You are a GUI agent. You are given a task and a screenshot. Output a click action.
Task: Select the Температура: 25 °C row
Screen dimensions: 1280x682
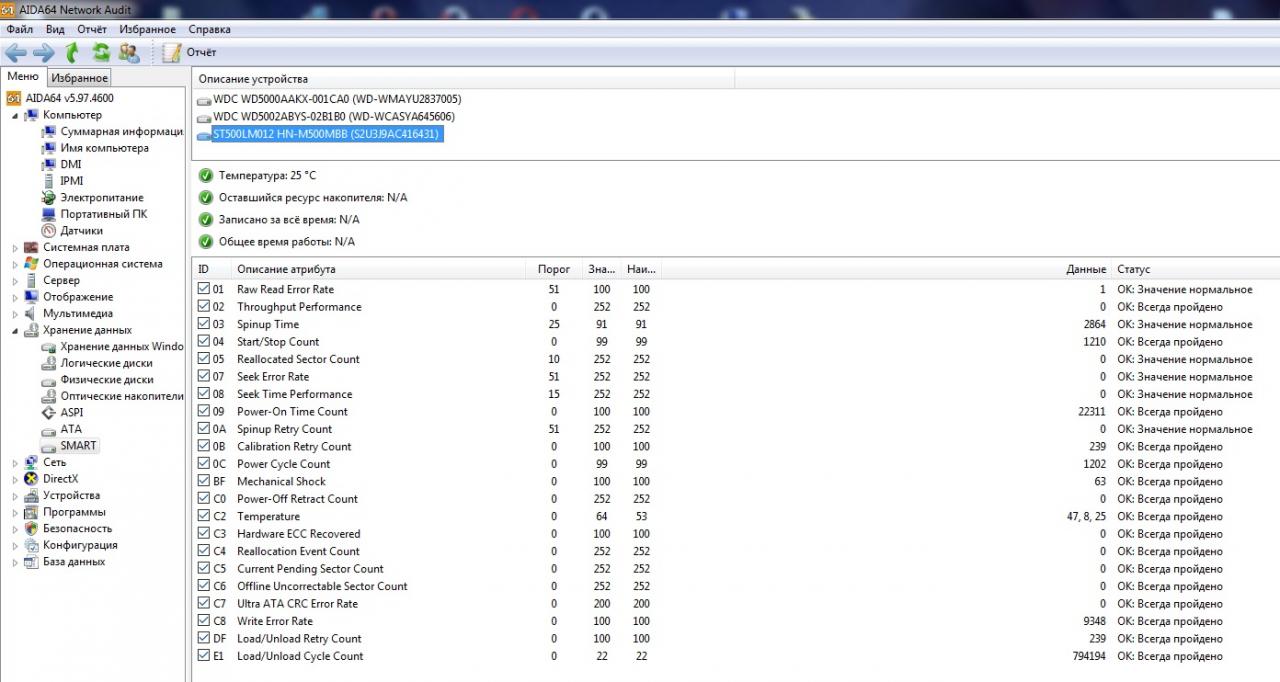point(257,175)
